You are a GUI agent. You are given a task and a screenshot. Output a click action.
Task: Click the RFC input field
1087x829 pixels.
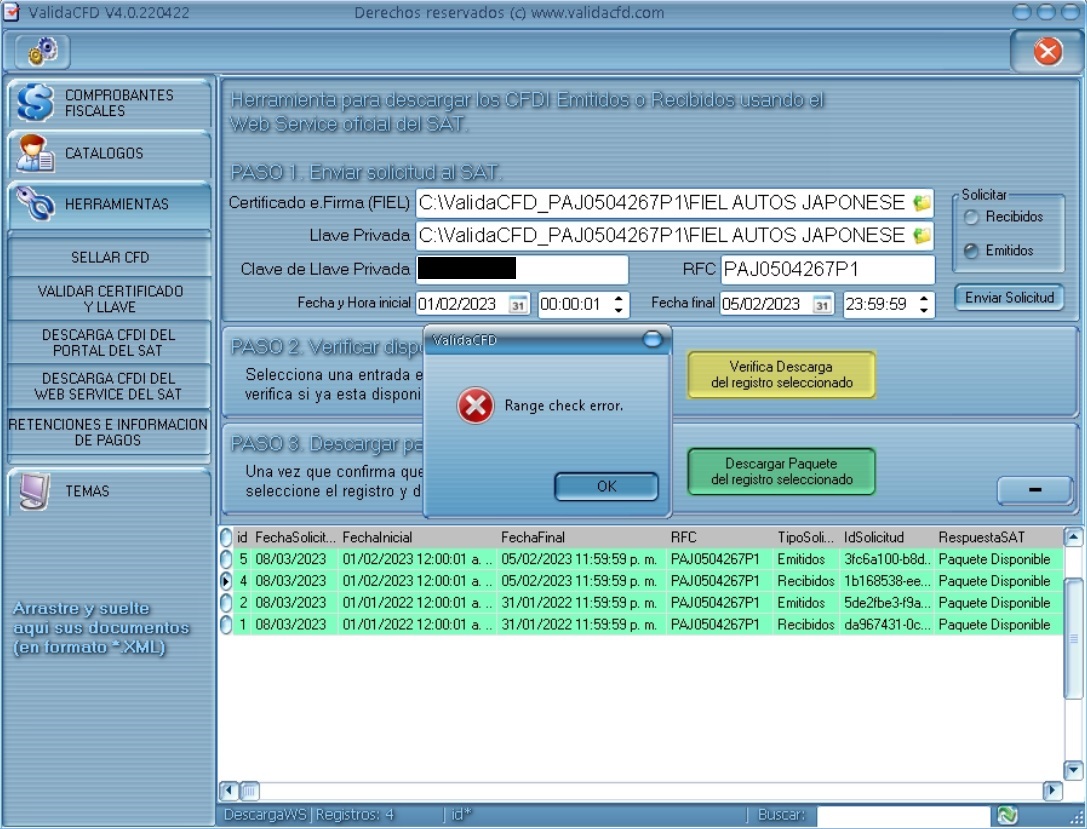coord(828,269)
